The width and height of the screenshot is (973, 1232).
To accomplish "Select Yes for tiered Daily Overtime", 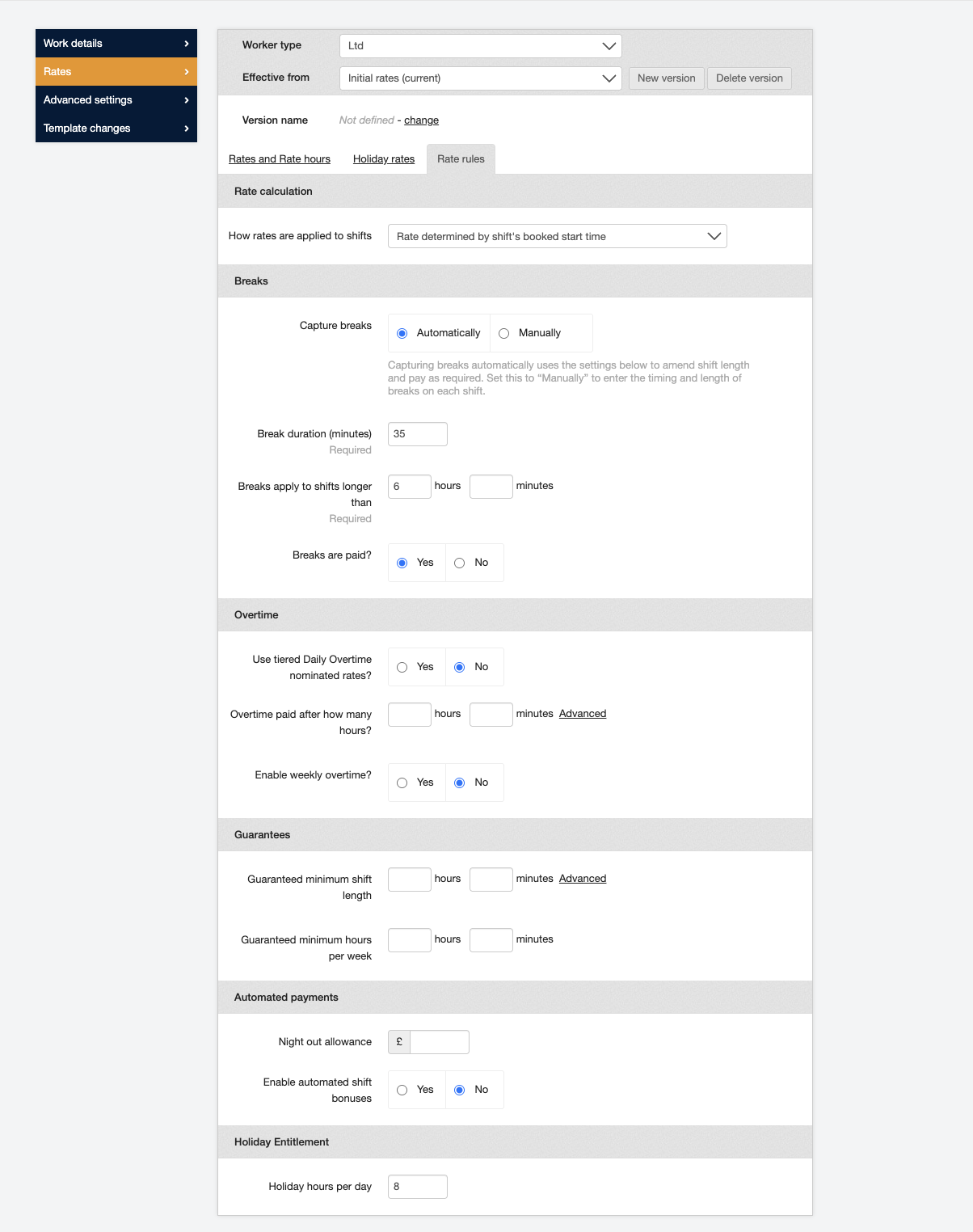I will (x=402, y=668).
